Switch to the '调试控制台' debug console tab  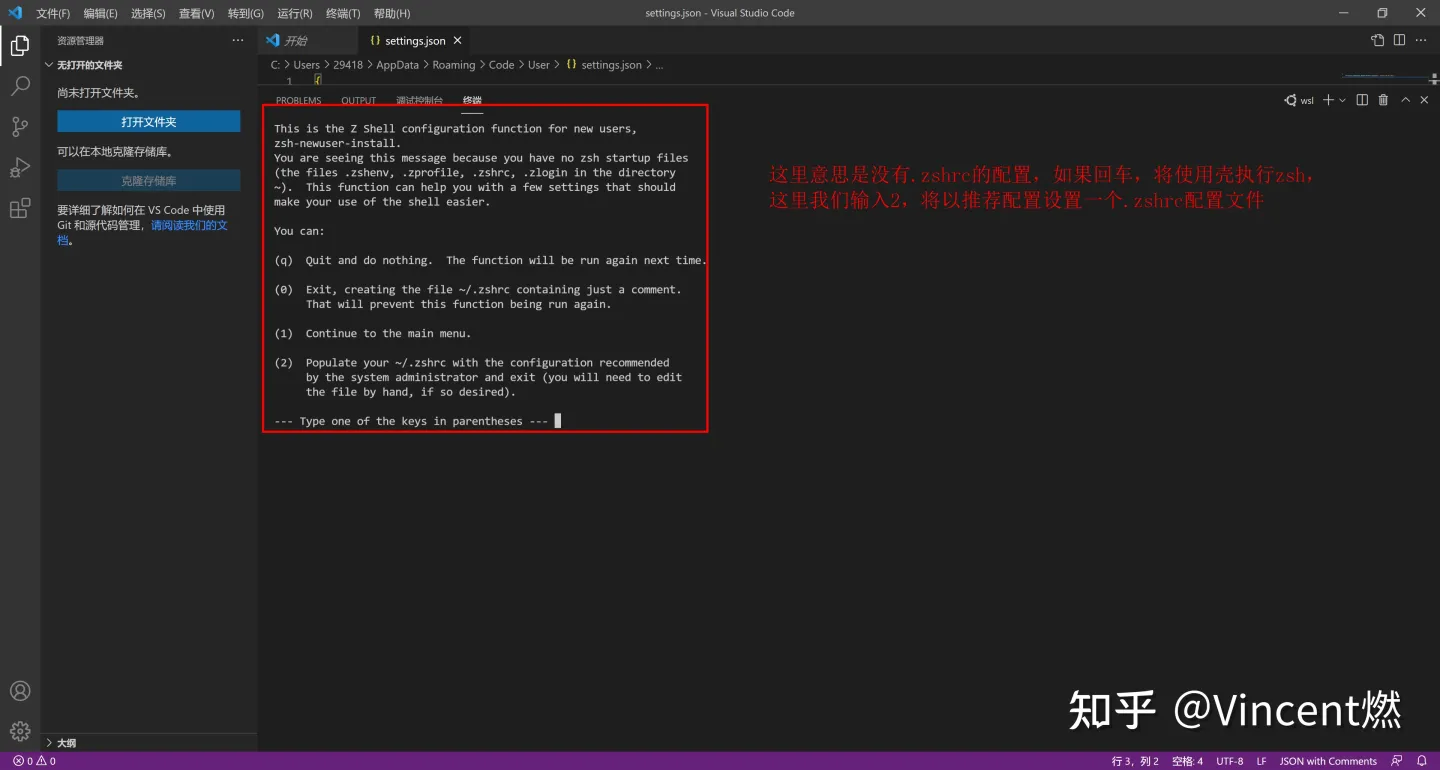tap(419, 101)
